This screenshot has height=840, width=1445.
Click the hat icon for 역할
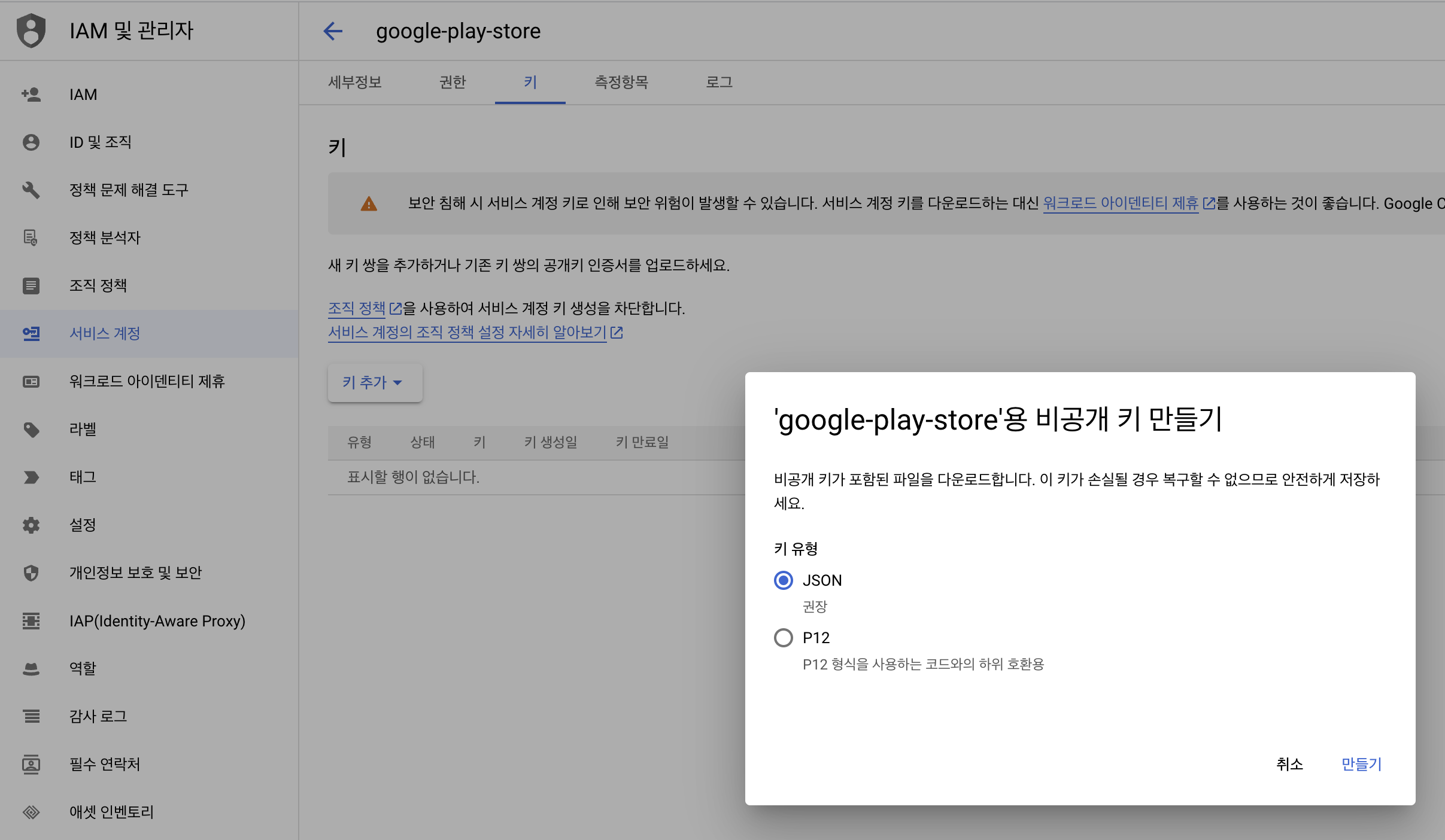pyautogui.click(x=31, y=669)
